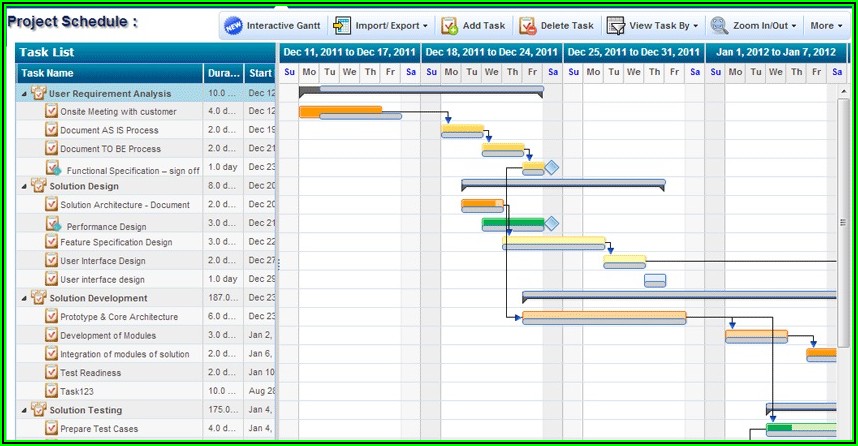Image resolution: width=858 pixels, height=446 pixels.
Task: Click the Dec 25, 2011 to Dec 31, 2011 week header
Action: [634, 53]
